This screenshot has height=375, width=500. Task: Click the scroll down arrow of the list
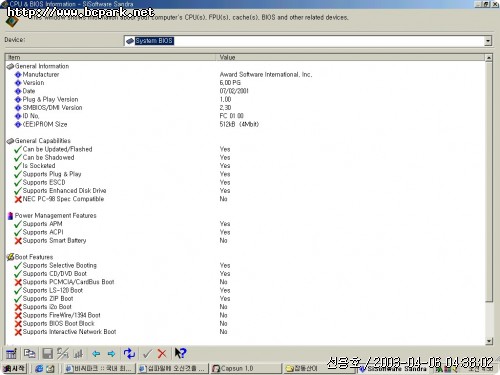(489, 341)
